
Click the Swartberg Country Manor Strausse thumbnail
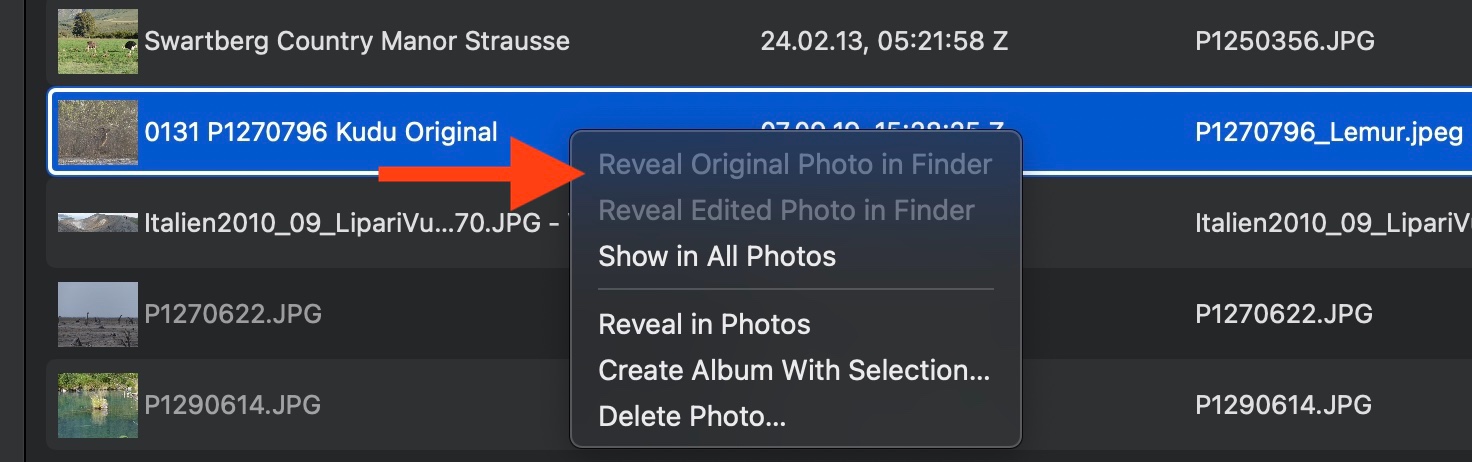point(97,42)
